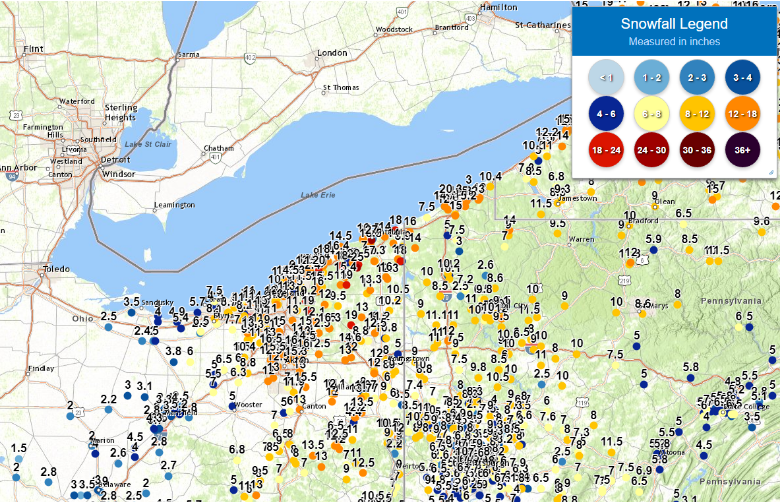This screenshot has width=782, height=502.
Task: Click the '30 - 36' maroon legend circle
Action: (697, 150)
